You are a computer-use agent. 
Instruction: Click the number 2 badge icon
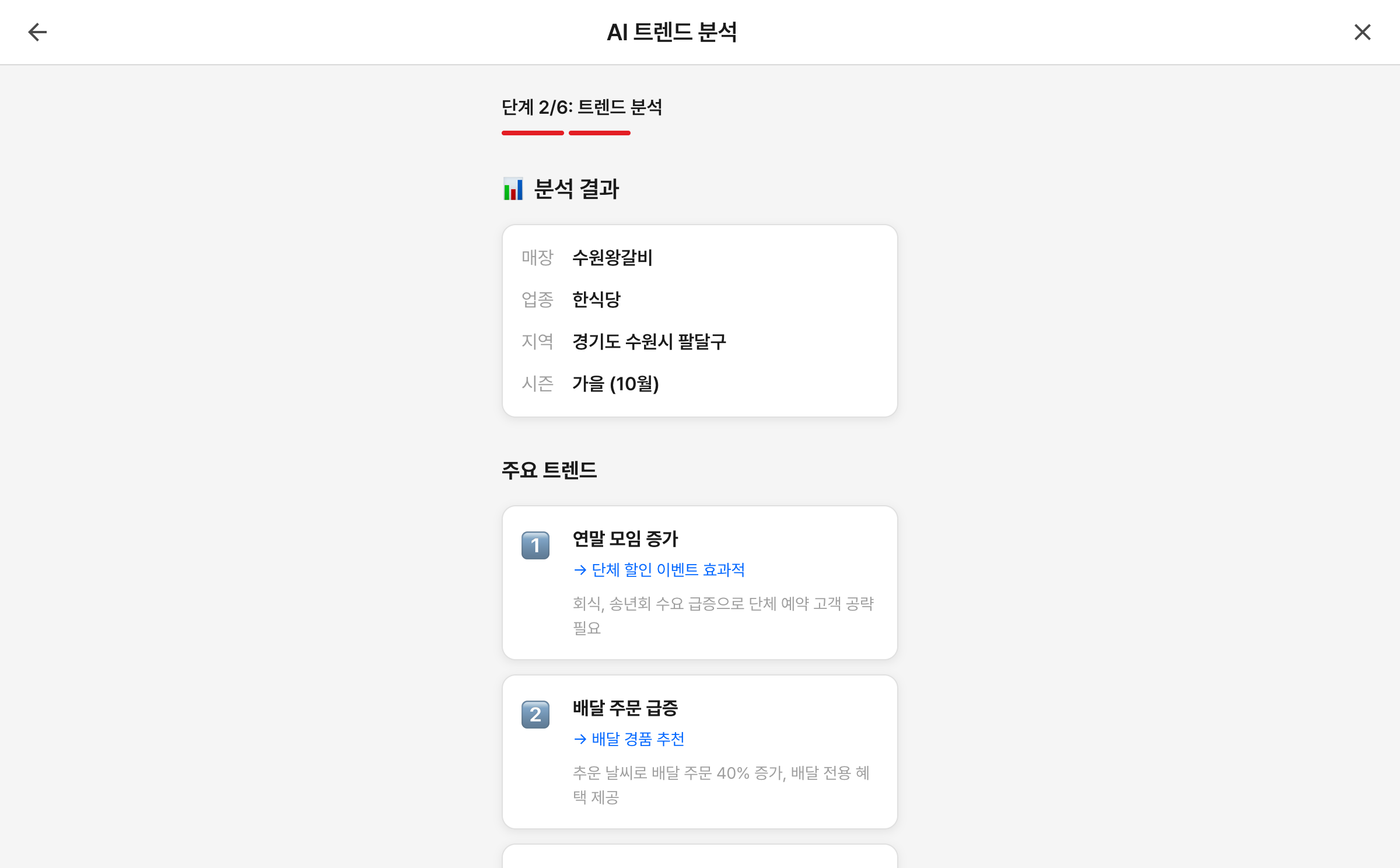tap(535, 715)
